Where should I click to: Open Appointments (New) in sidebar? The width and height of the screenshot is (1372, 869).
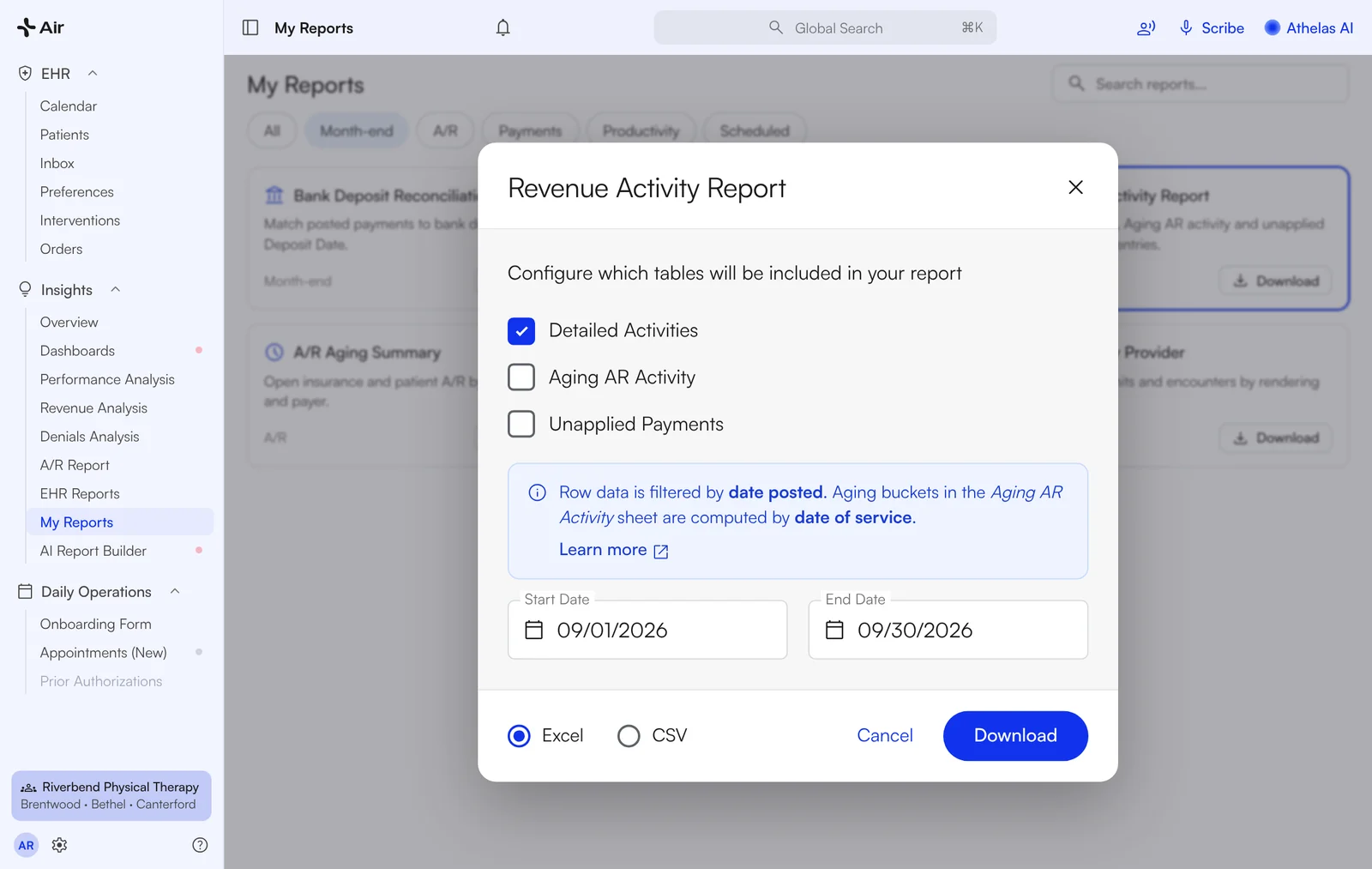pos(103,653)
